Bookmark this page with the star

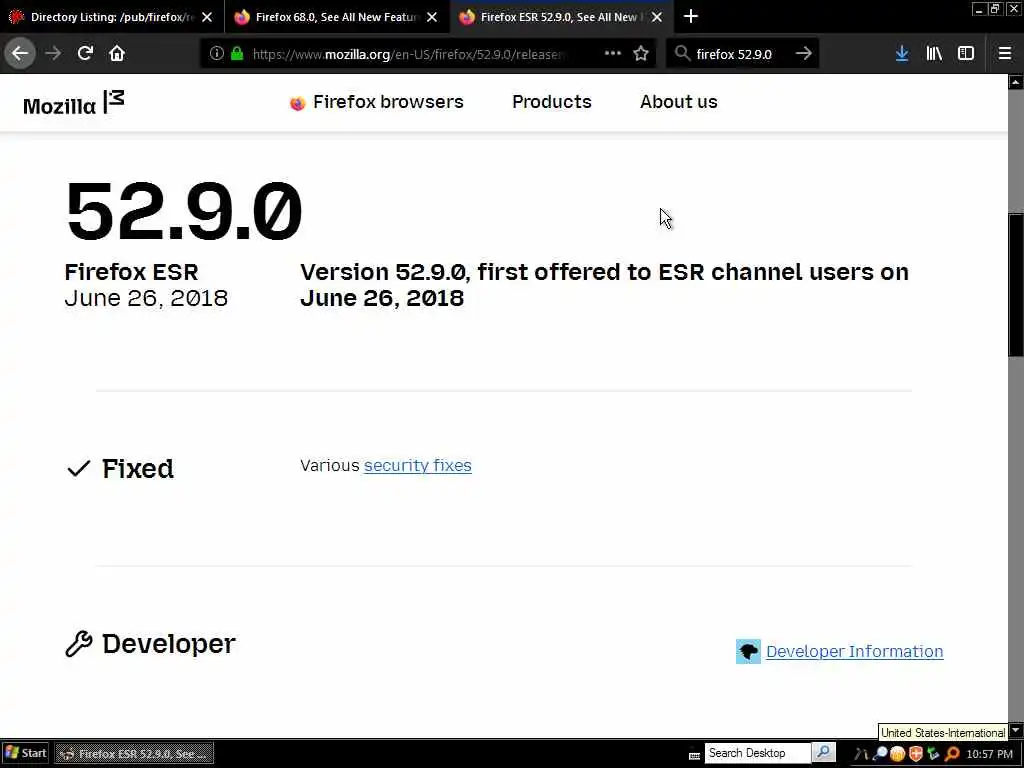(x=641, y=54)
